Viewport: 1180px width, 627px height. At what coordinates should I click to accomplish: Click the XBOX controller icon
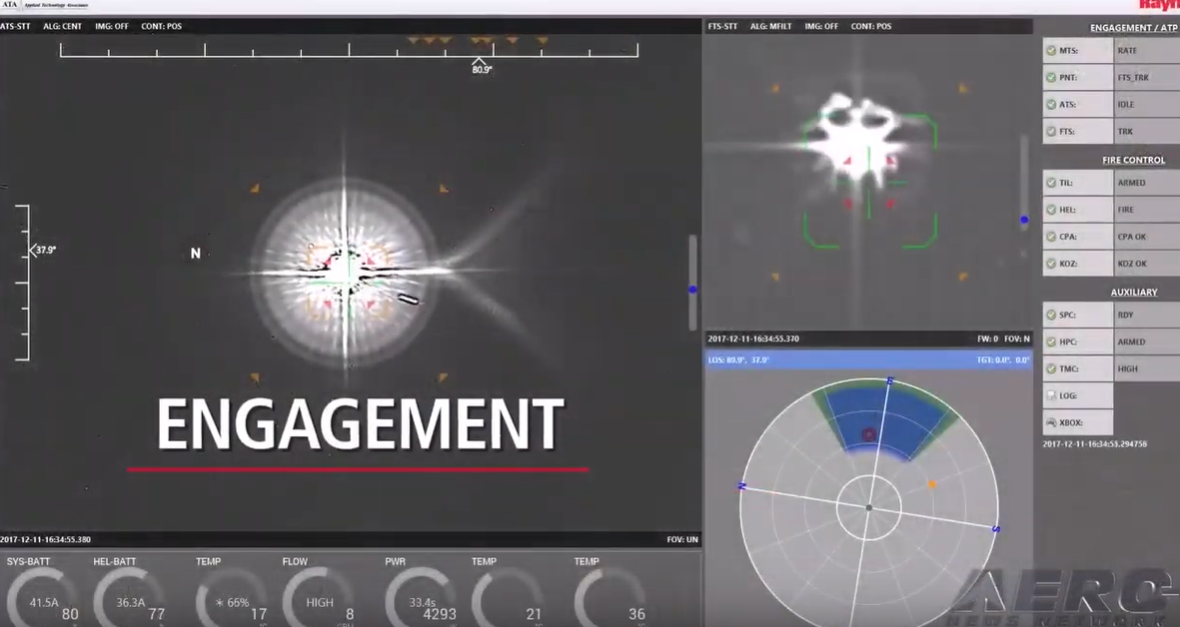pos(1051,423)
